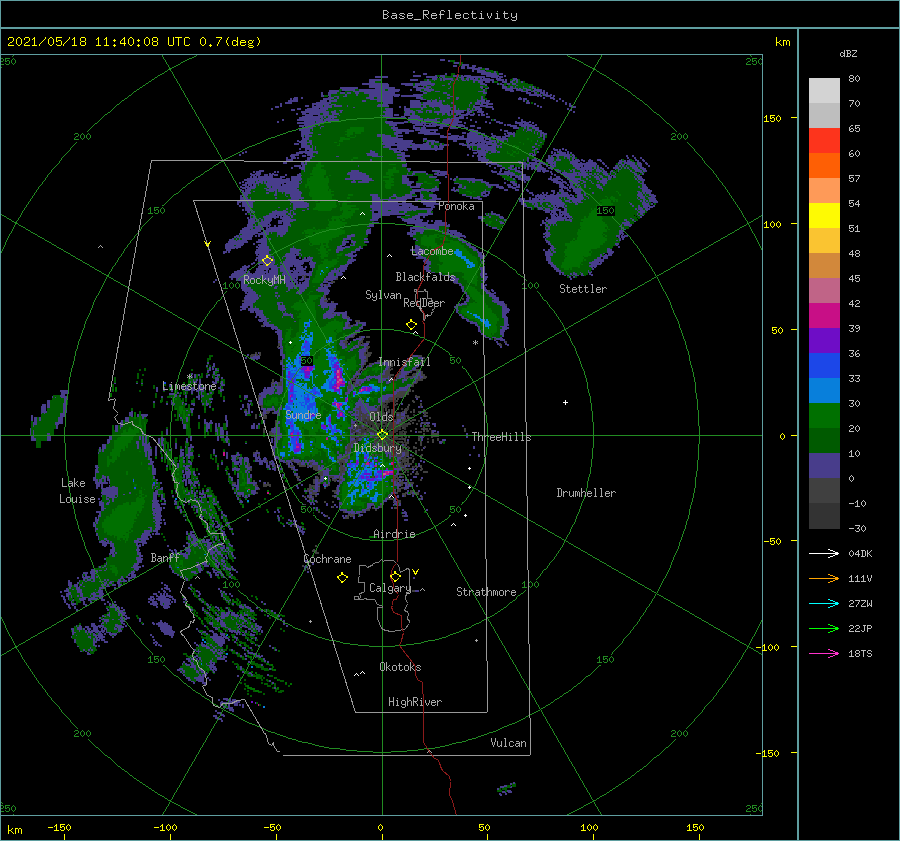Click the Innisfail label
Screen dimensions: 900x841
point(404,362)
